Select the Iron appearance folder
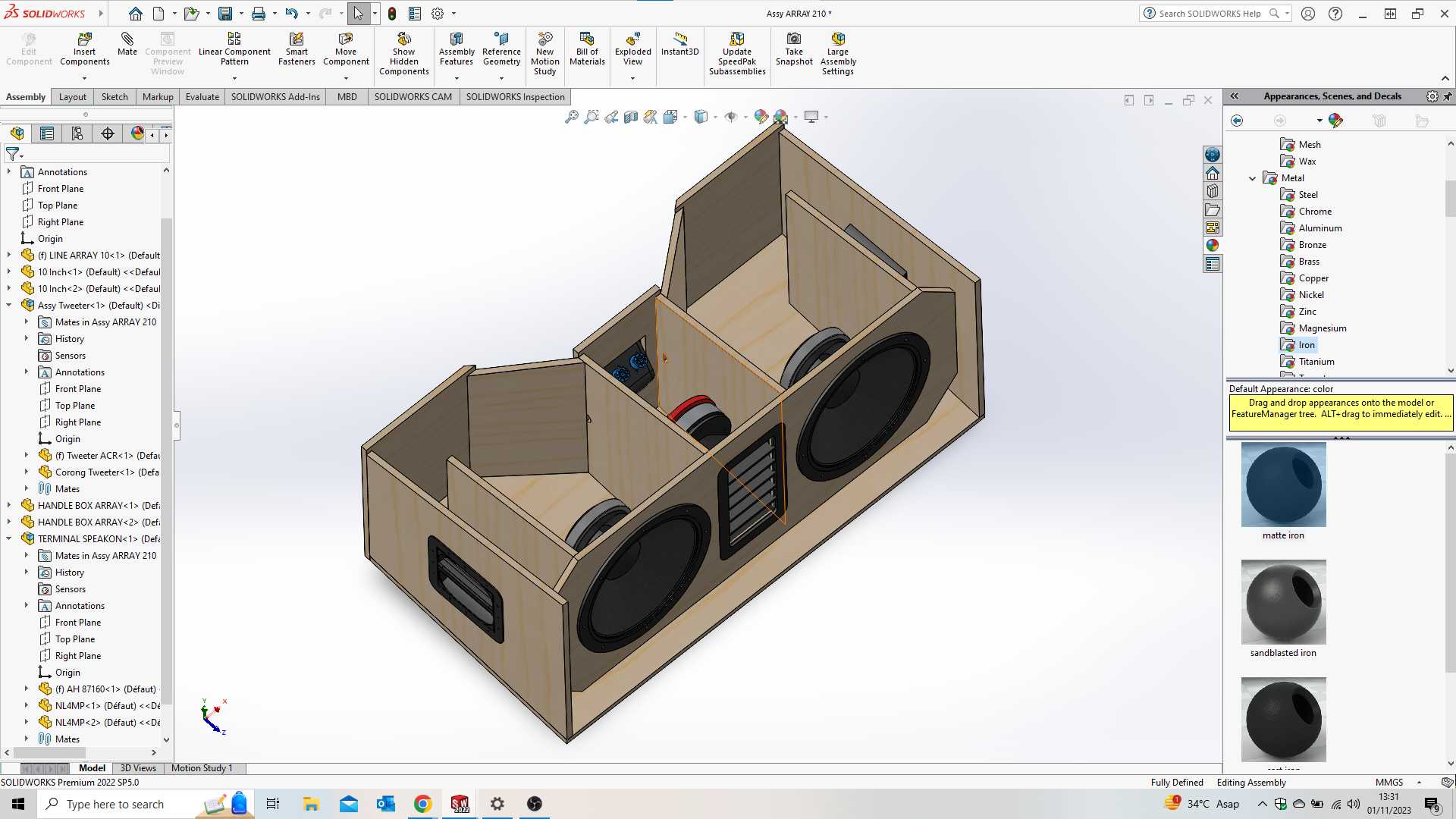 (1298, 345)
